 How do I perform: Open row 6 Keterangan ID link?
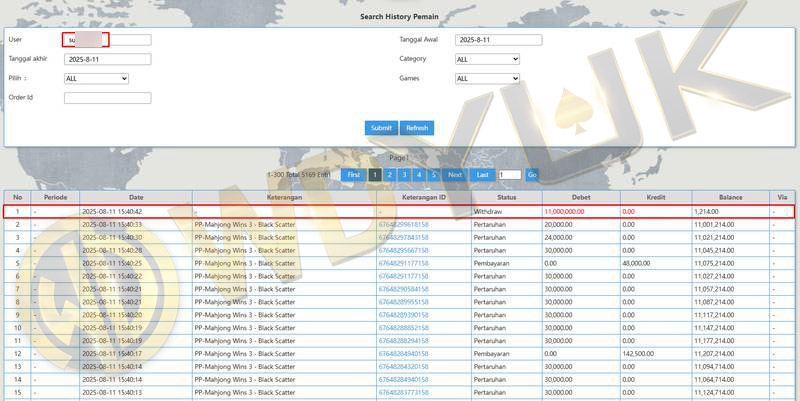coord(404,276)
